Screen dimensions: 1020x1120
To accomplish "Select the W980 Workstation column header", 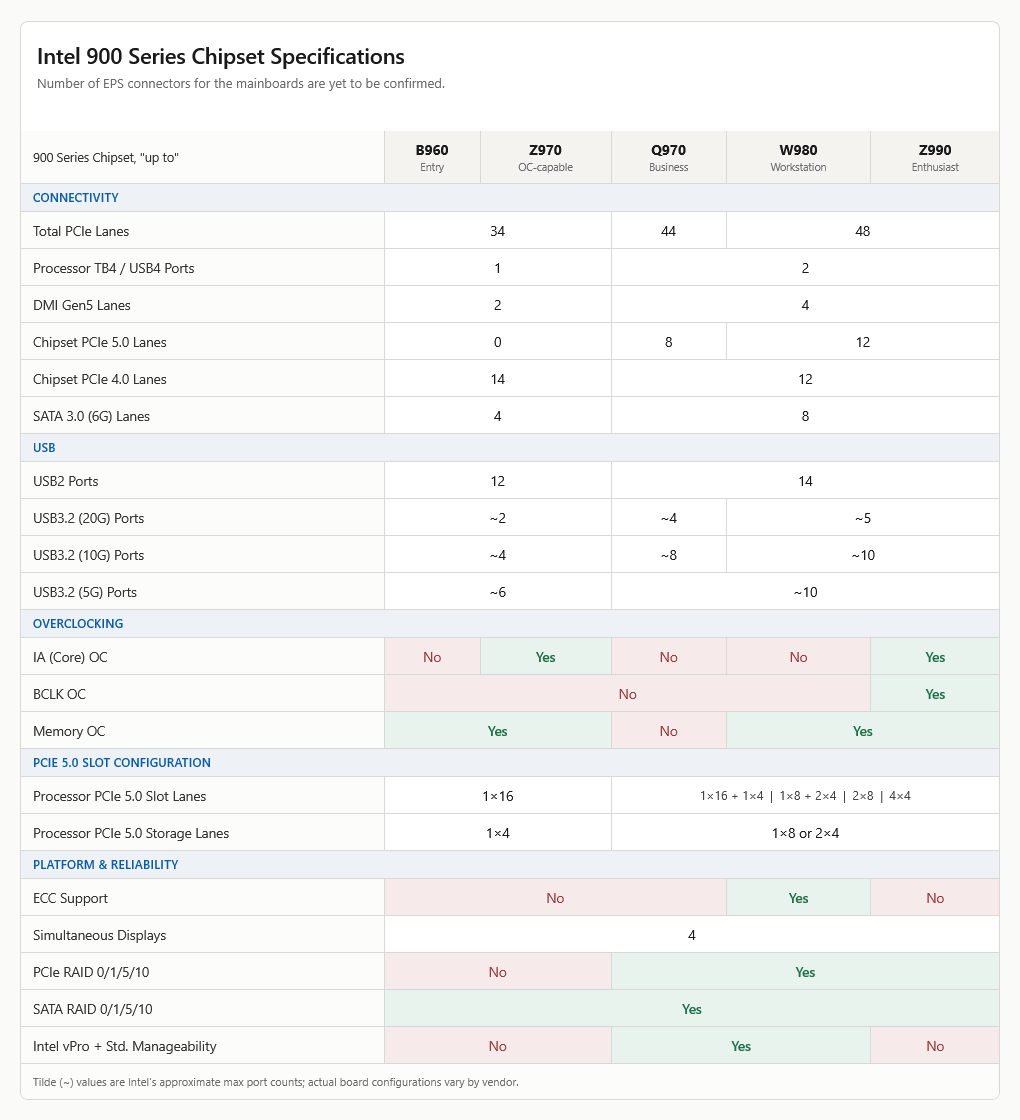I will pos(799,157).
